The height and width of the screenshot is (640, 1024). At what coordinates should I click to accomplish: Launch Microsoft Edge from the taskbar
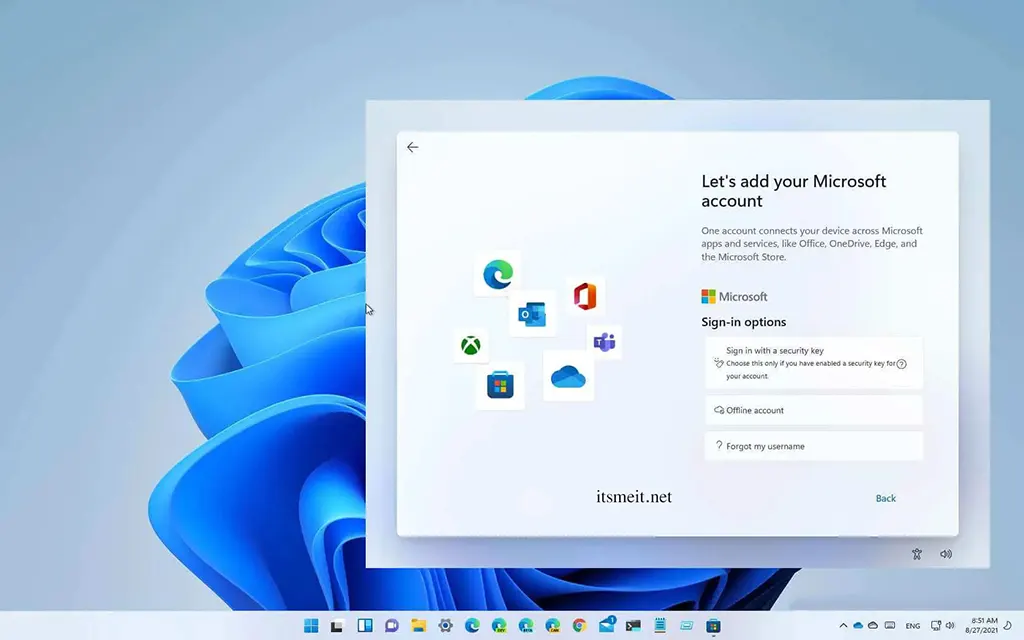point(473,627)
